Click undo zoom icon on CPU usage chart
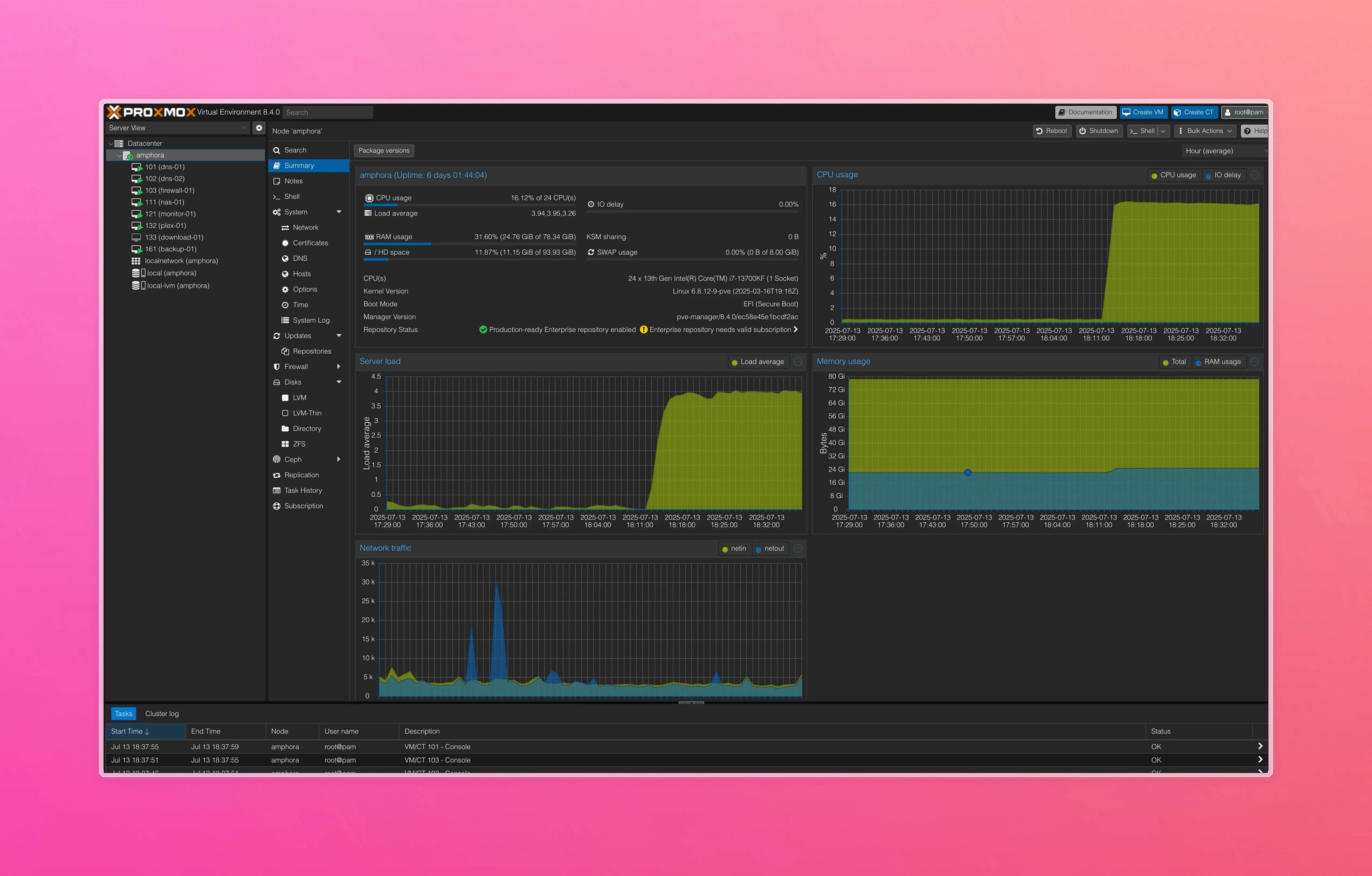1372x876 pixels. 1255,175
